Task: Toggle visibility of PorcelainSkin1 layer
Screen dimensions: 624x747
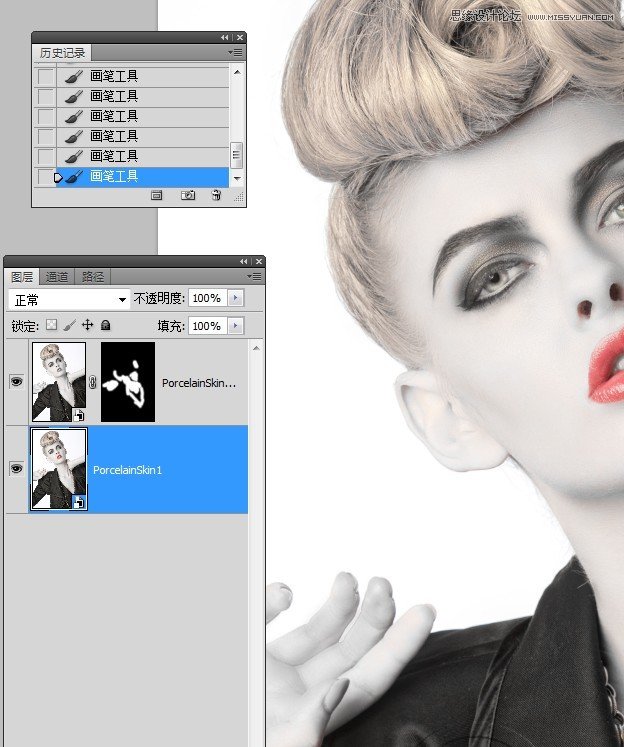Action: point(16,468)
